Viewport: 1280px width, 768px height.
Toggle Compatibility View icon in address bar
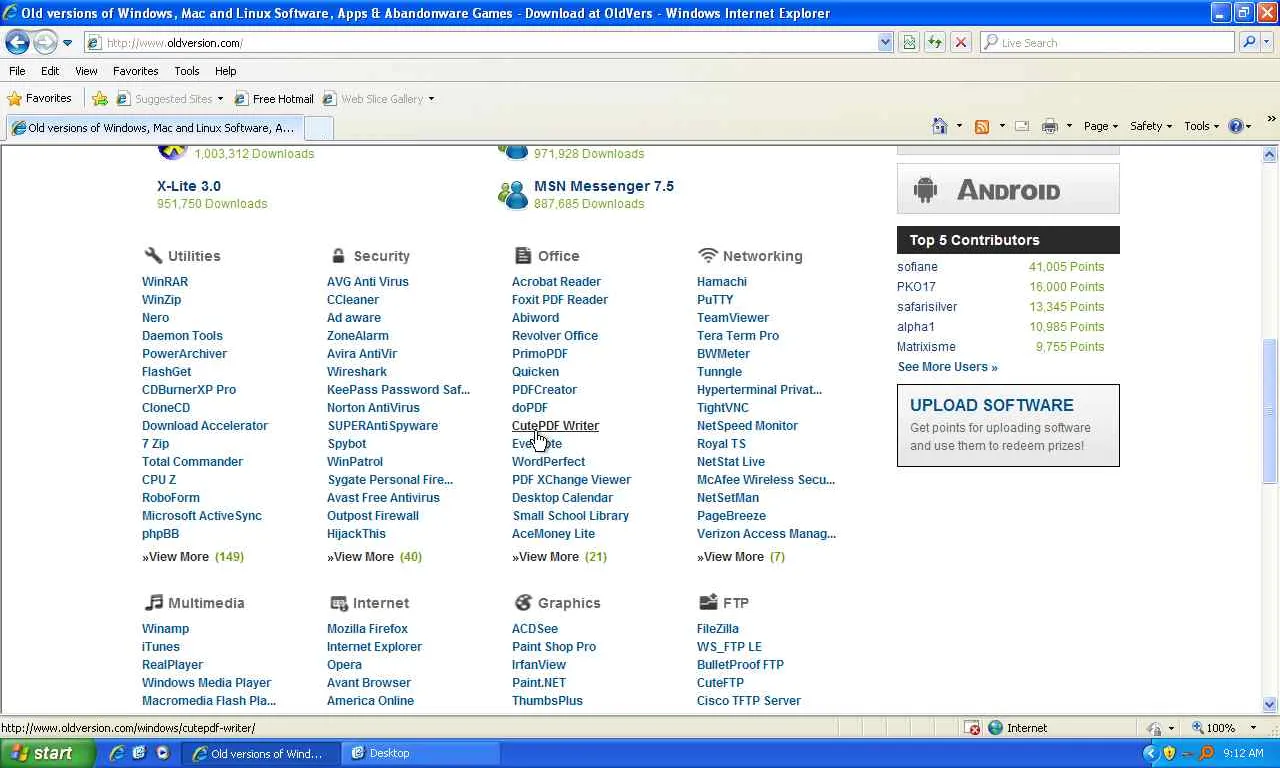coord(909,42)
